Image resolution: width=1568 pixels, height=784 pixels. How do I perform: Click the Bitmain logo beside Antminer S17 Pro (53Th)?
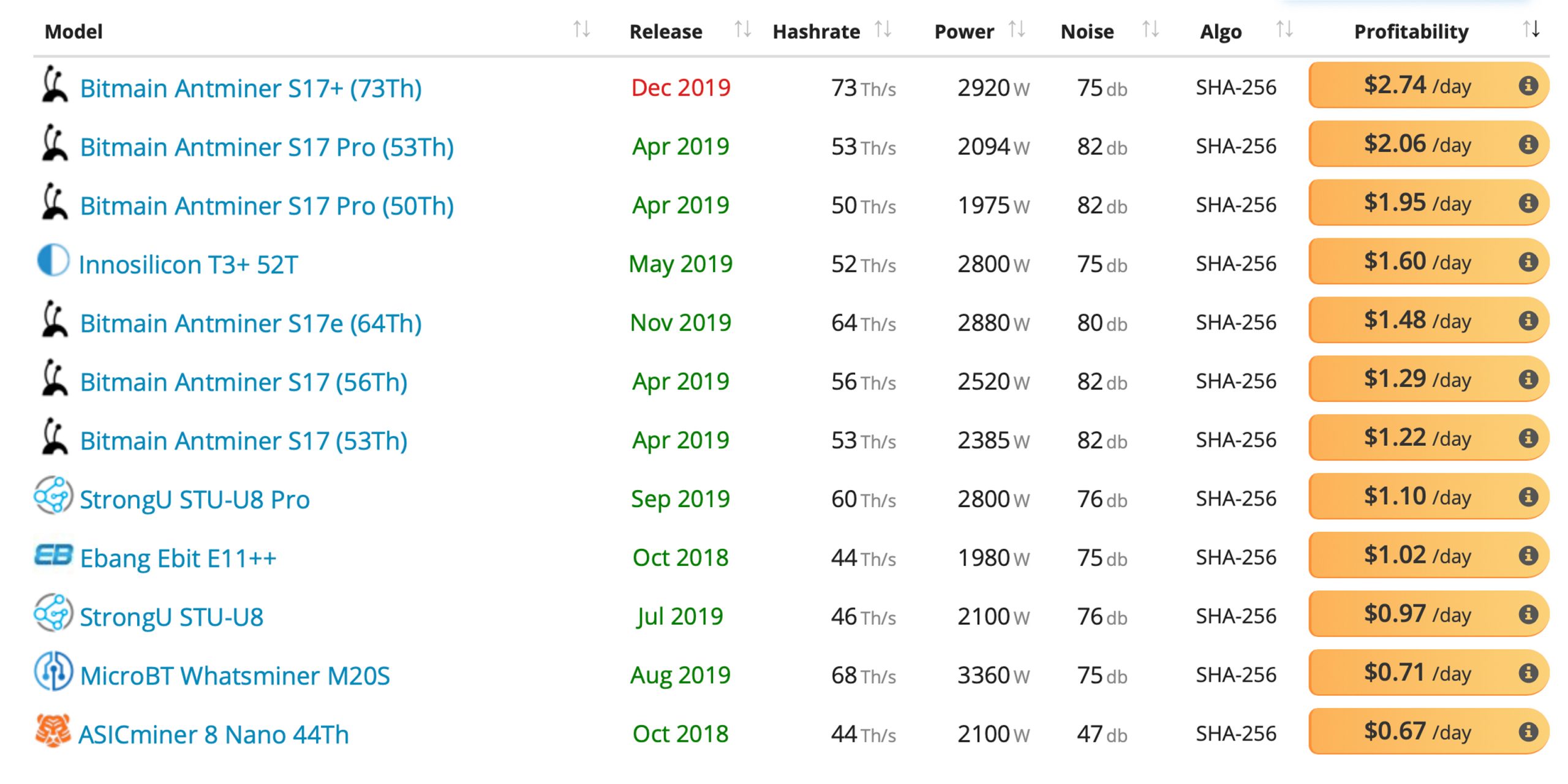[x=55, y=143]
